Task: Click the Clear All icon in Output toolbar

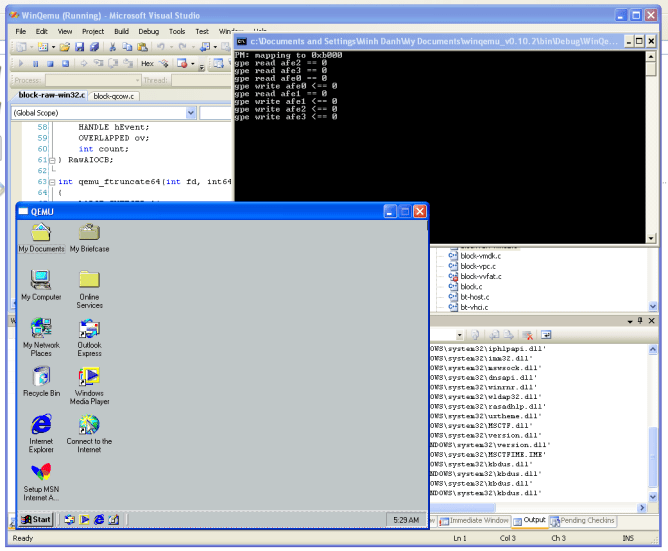Action: pos(527,335)
